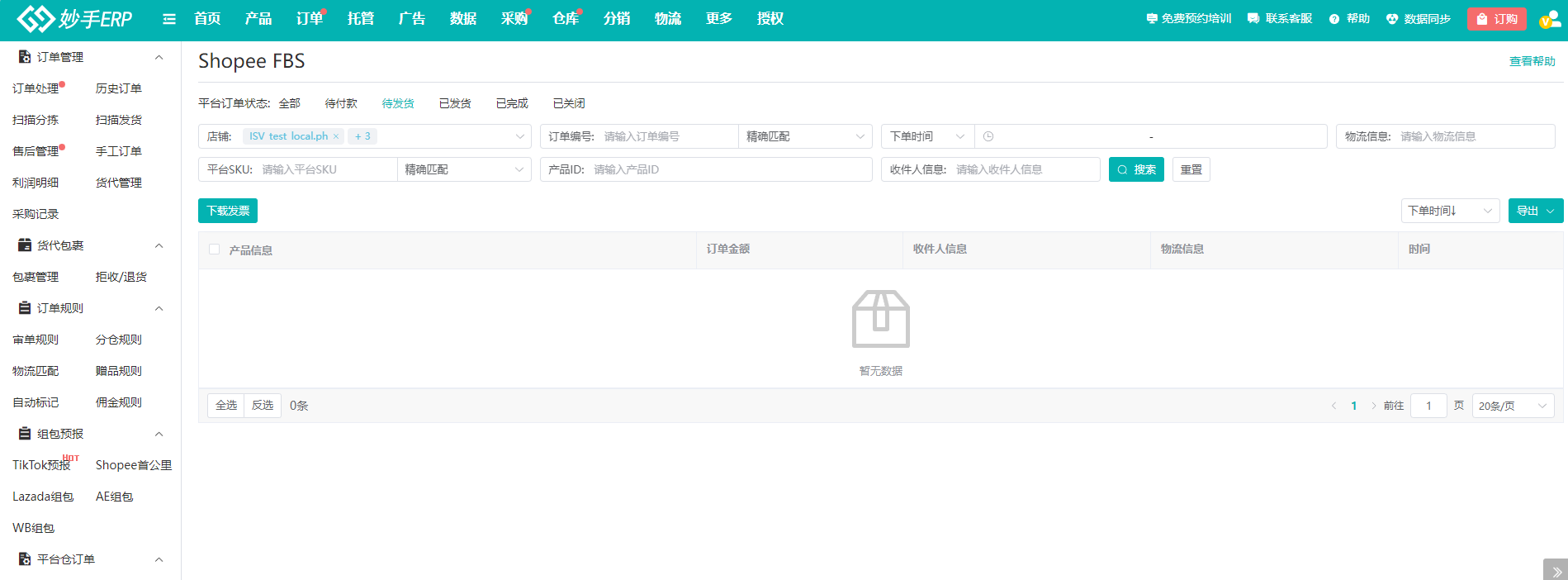Screen dimensions: 1568x580
Task: Click the 反选 invert selection button
Action: tap(263, 406)
